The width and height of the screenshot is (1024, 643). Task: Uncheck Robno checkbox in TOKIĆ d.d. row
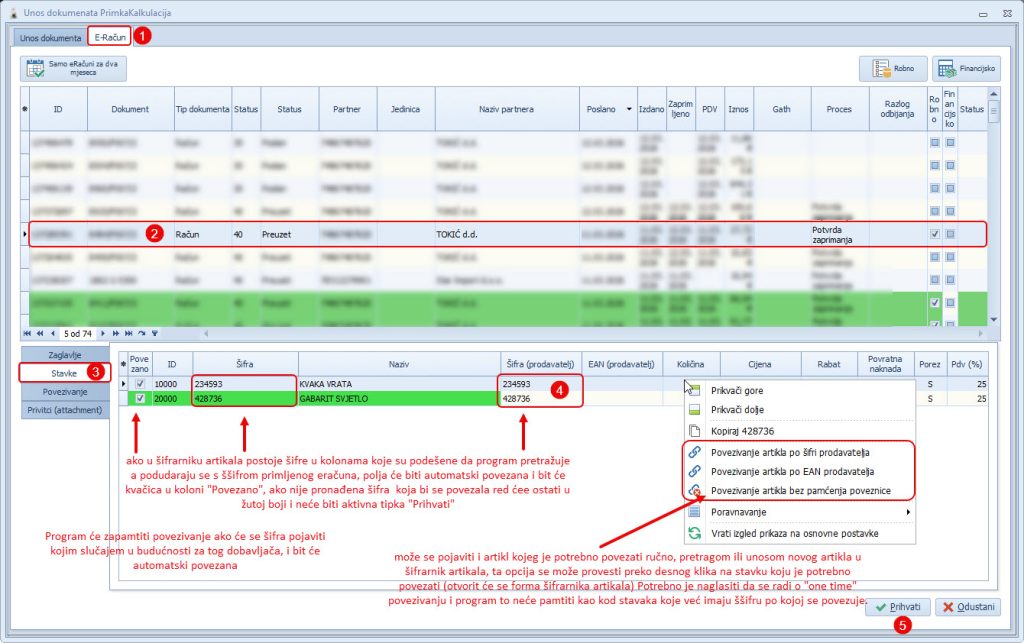(934, 234)
